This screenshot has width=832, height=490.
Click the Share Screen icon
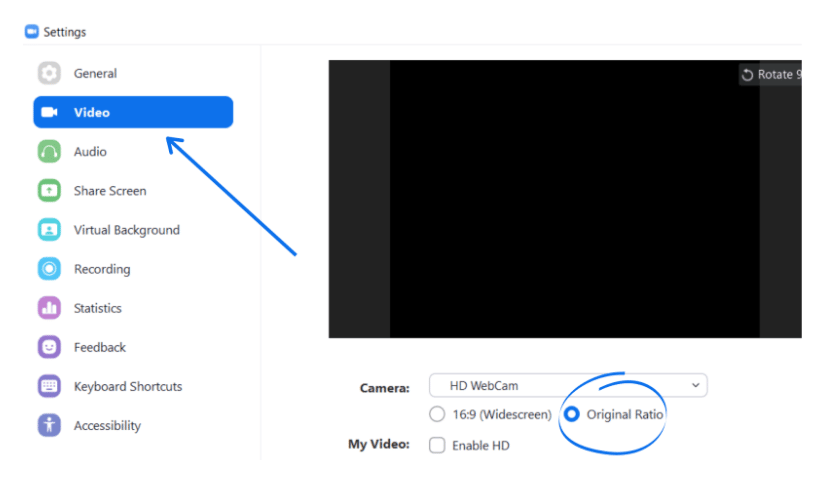point(49,191)
